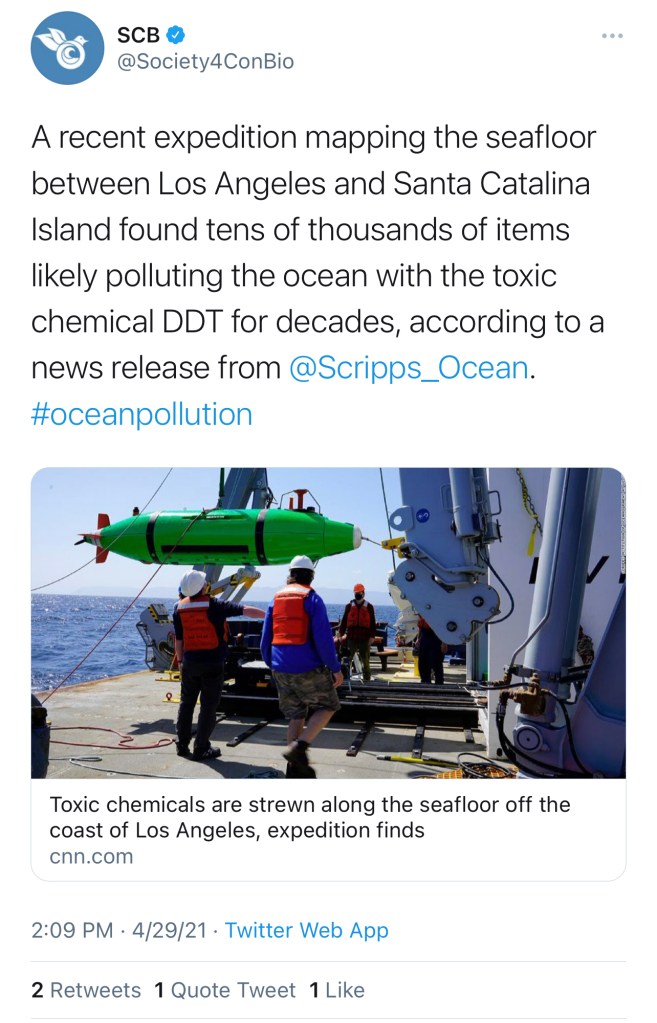This screenshot has width=657, height=1023.
Task: Open the more options ellipsis menu
Action: click(x=612, y=37)
